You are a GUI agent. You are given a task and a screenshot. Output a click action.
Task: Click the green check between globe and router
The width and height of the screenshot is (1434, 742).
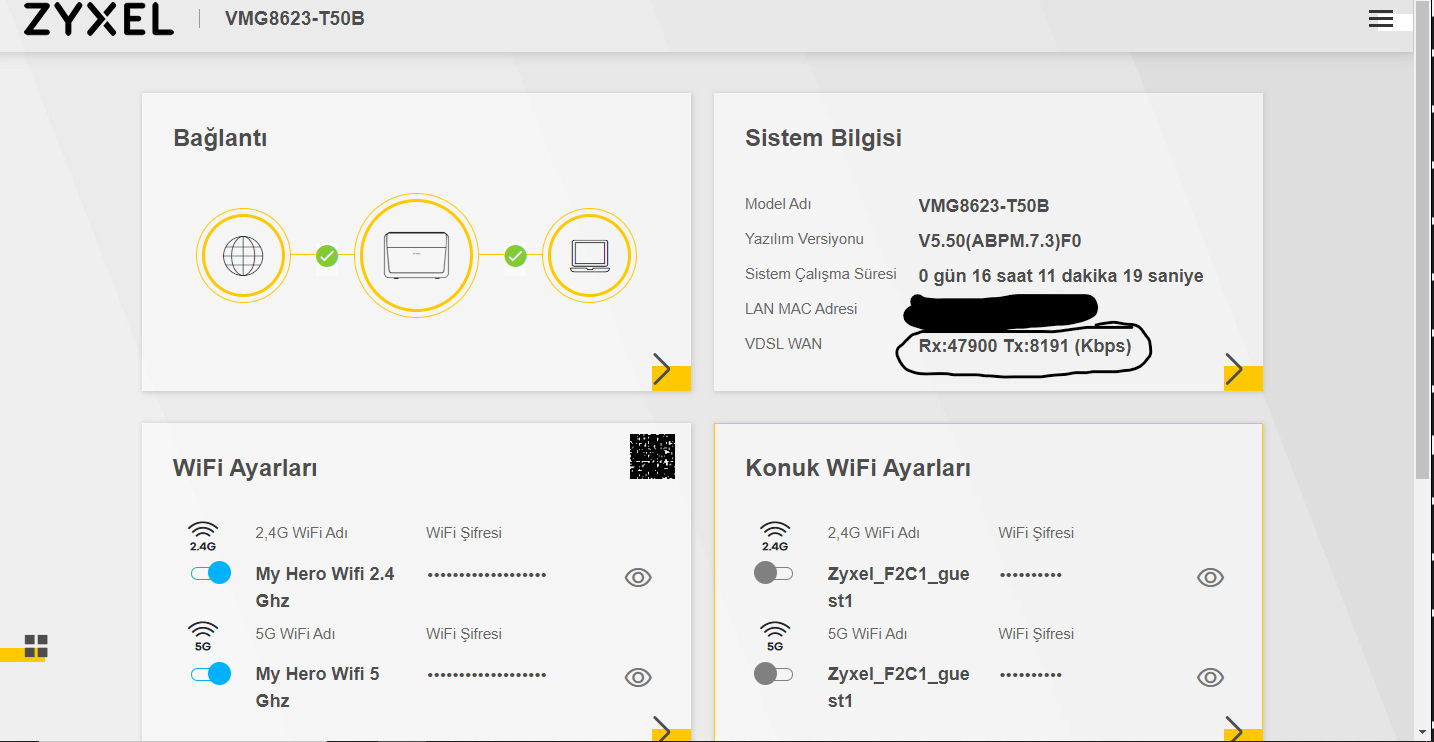tap(327, 257)
